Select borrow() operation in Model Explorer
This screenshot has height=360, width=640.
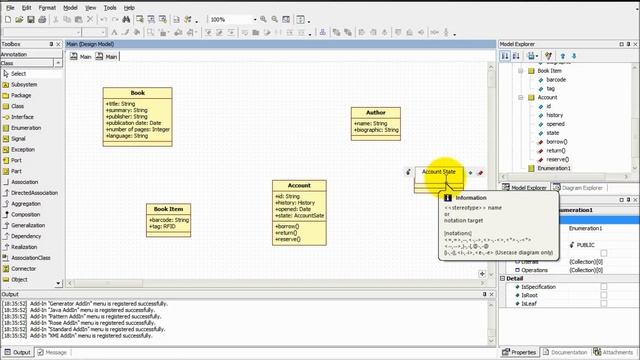click(556, 142)
